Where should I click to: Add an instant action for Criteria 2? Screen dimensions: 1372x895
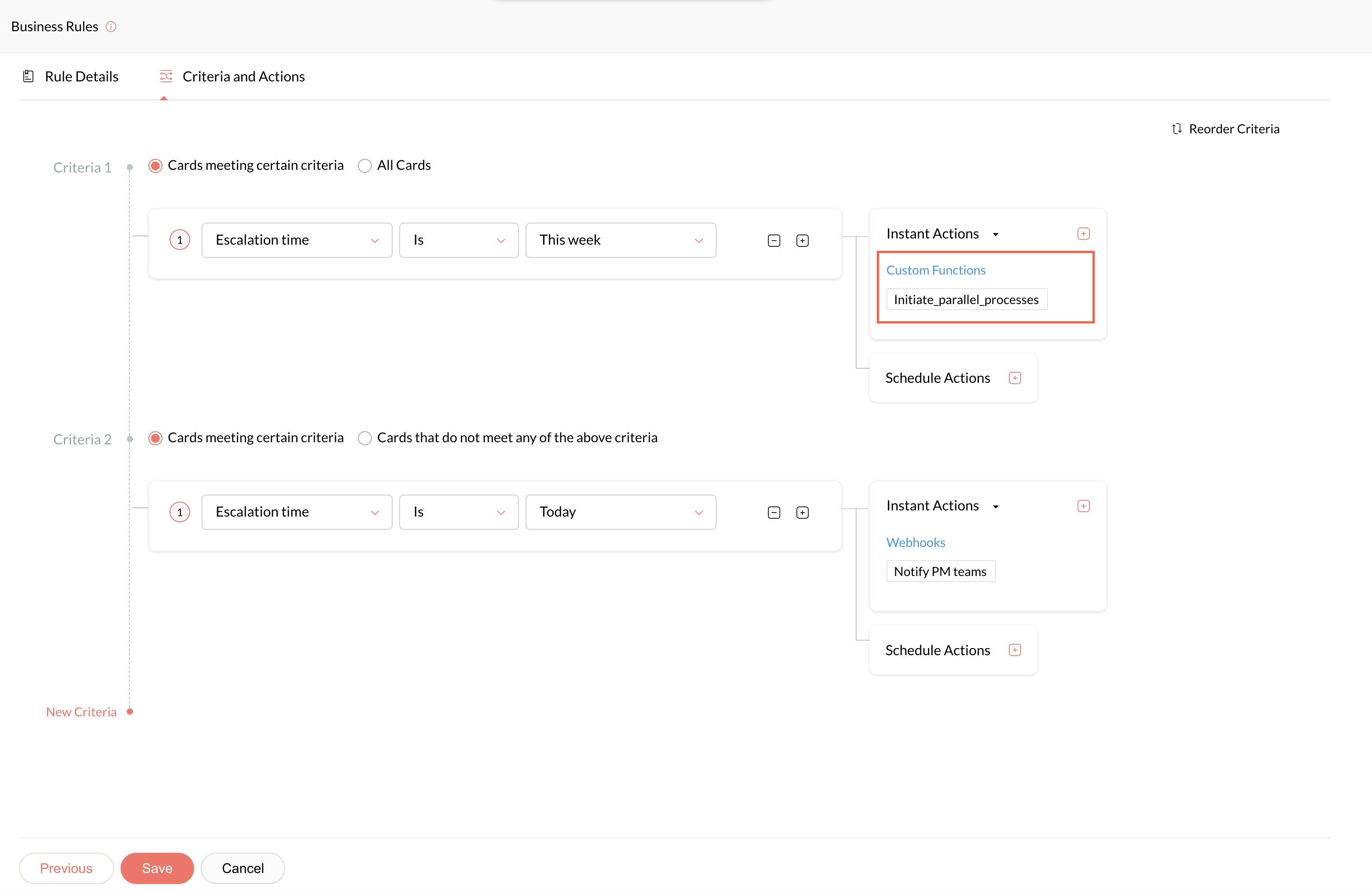1083,506
